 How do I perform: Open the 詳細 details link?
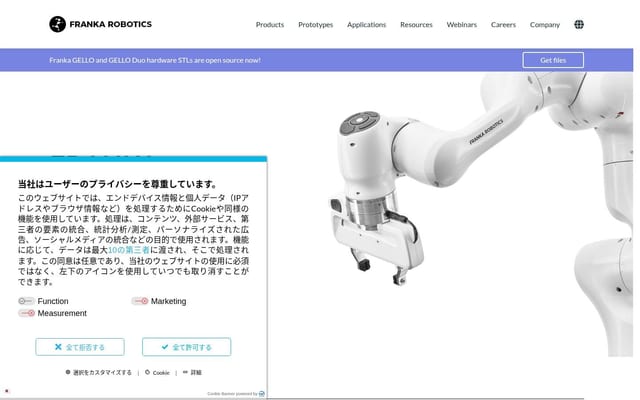coord(192,372)
